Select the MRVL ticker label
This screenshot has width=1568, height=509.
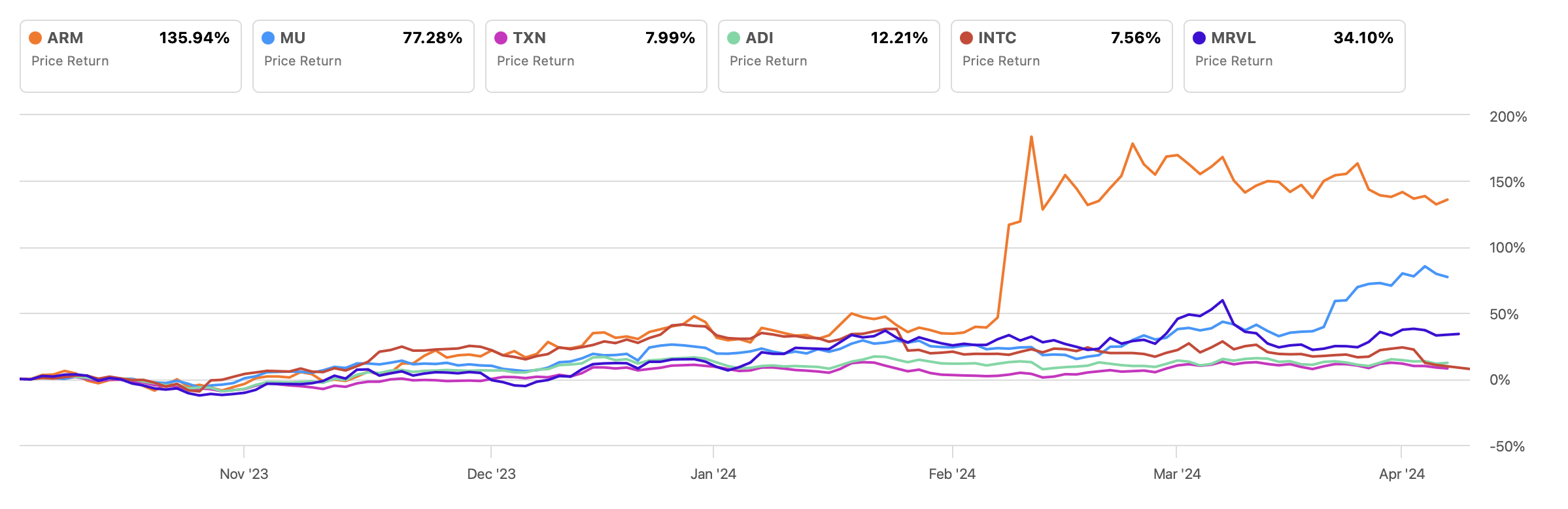point(1233,38)
